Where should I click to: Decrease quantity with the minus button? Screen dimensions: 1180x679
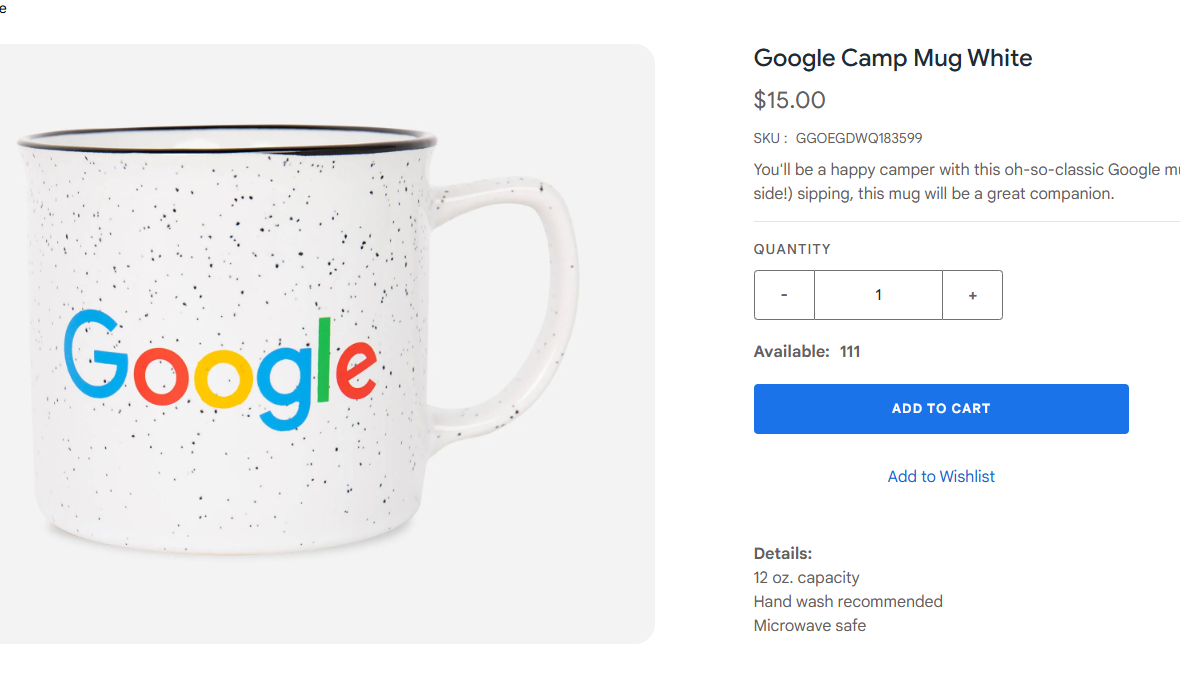point(784,295)
